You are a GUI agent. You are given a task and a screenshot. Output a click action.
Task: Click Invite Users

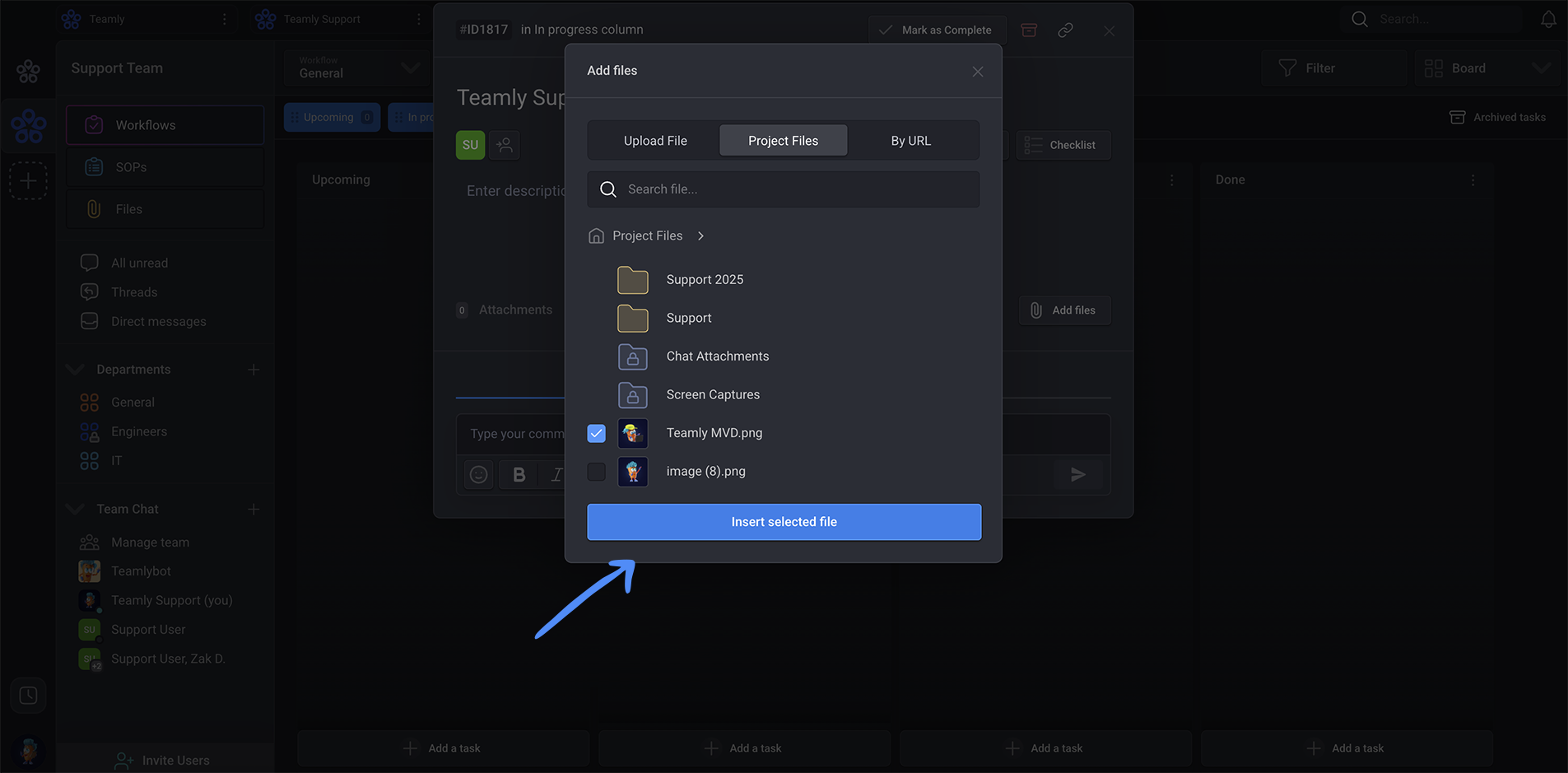[163, 761]
